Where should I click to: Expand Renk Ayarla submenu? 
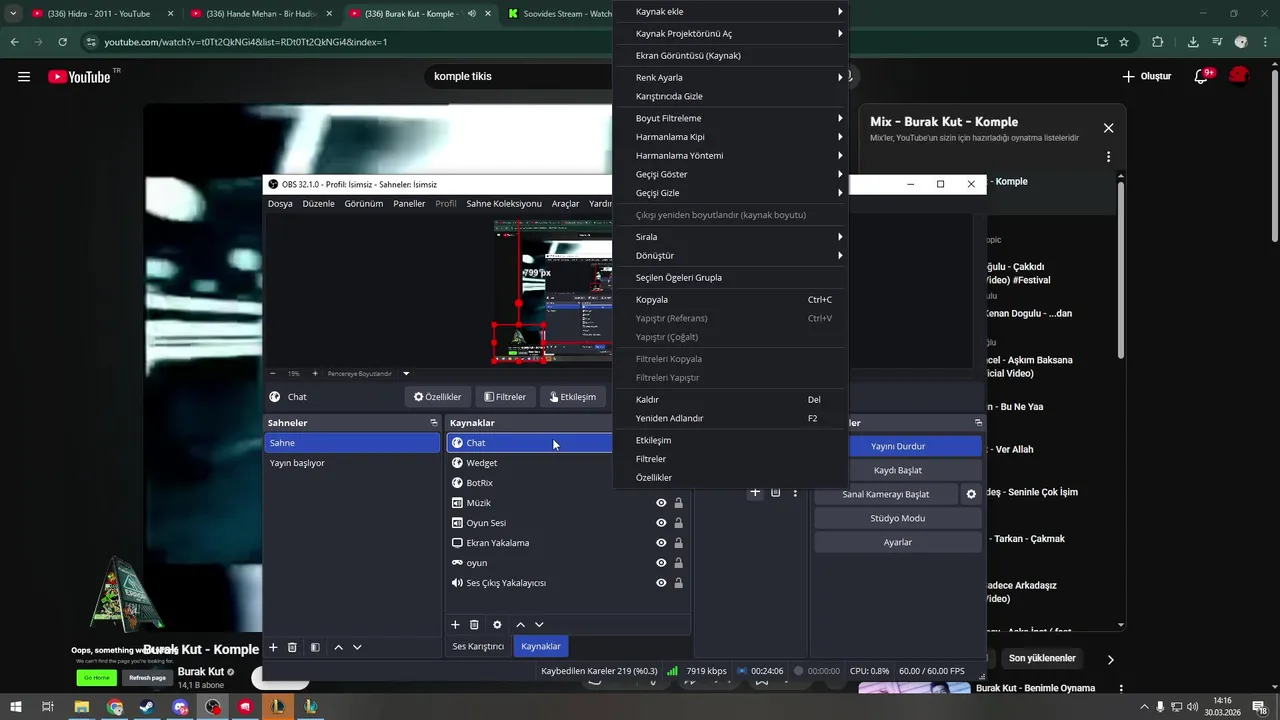click(x=730, y=78)
